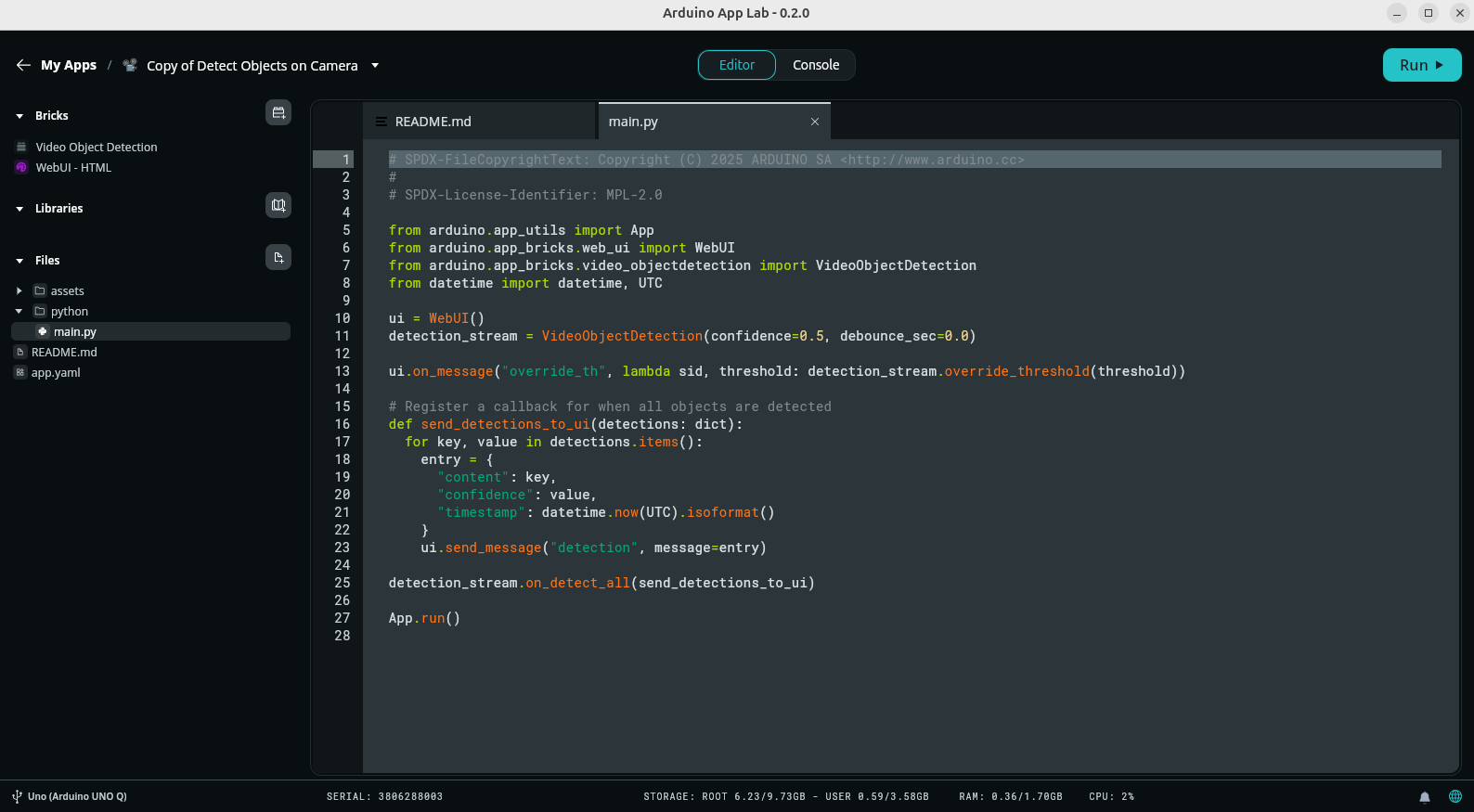1474x812 pixels.
Task: Click the 'from datetime import' line
Action: point(525,283)
